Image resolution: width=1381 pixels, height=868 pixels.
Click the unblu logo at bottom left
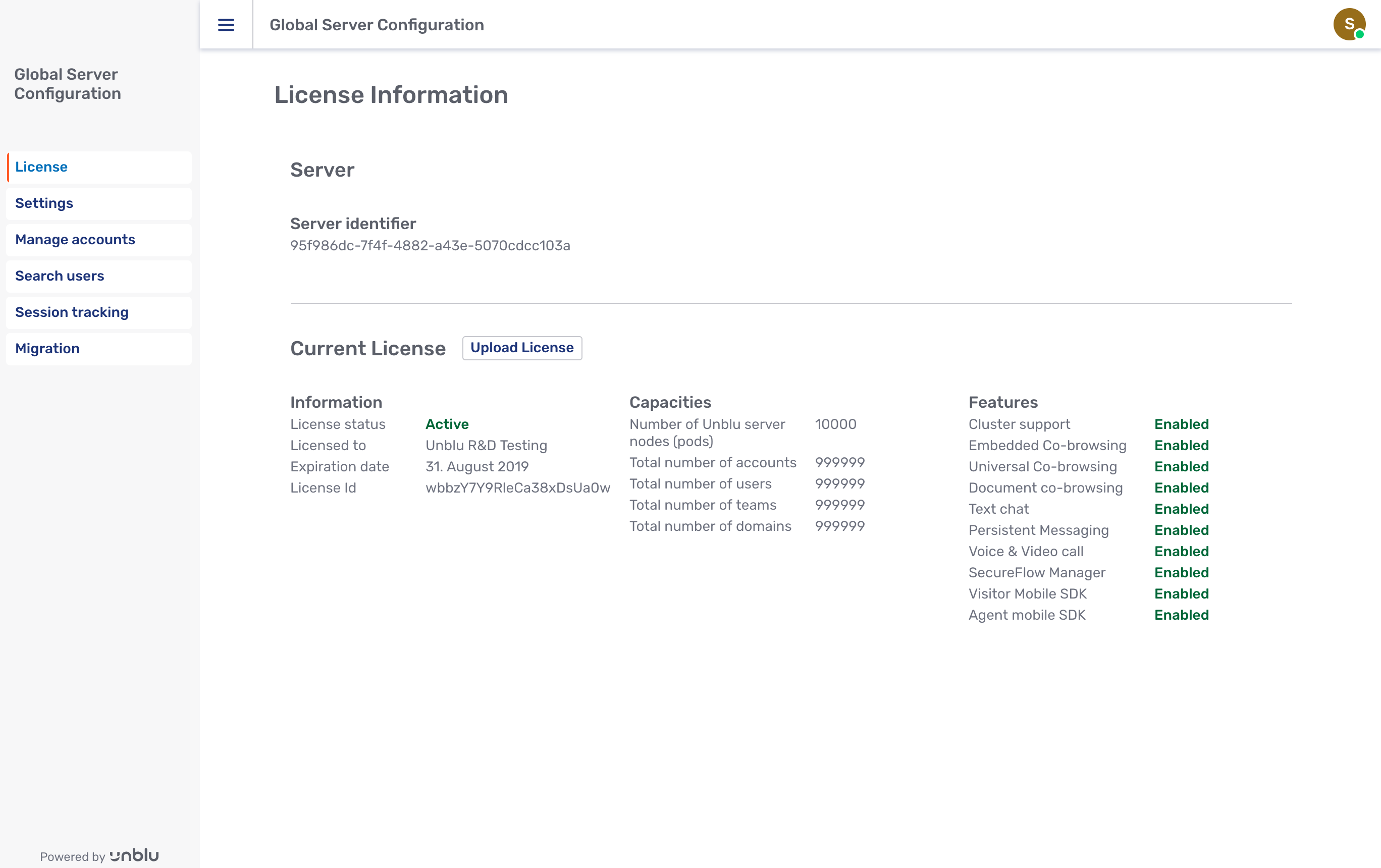(133, 855)
